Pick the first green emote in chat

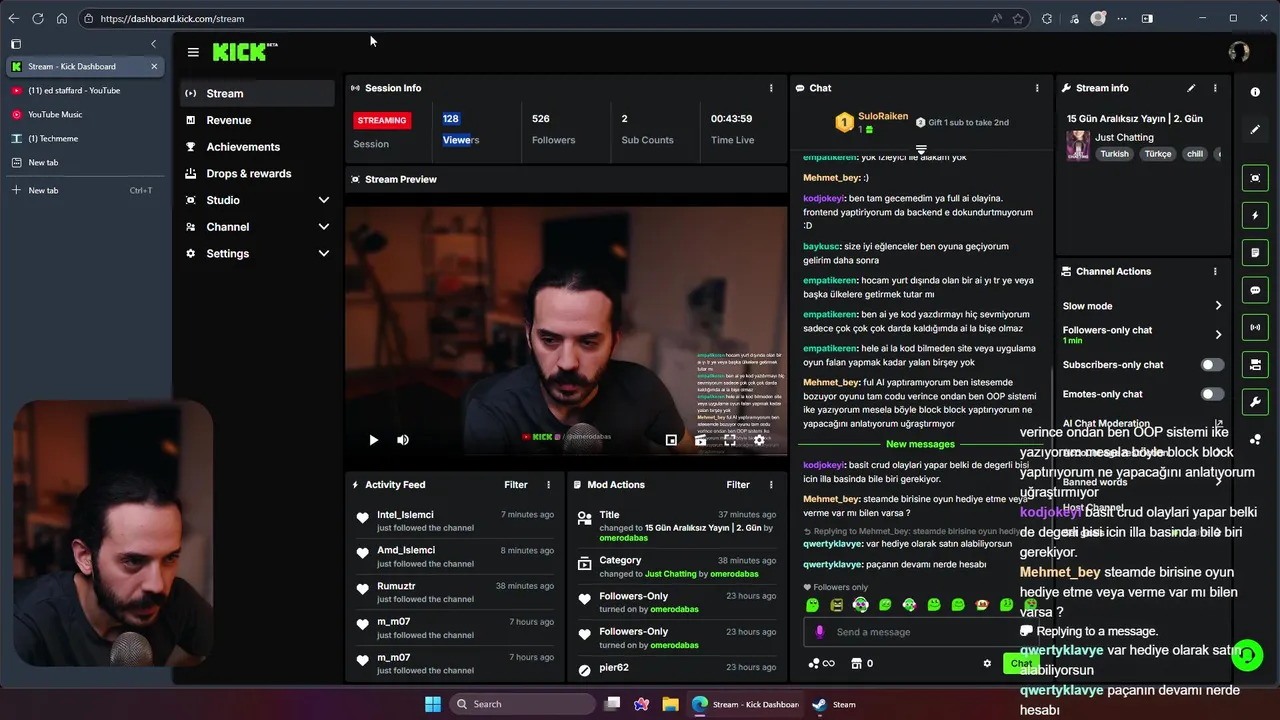[812, 605]
